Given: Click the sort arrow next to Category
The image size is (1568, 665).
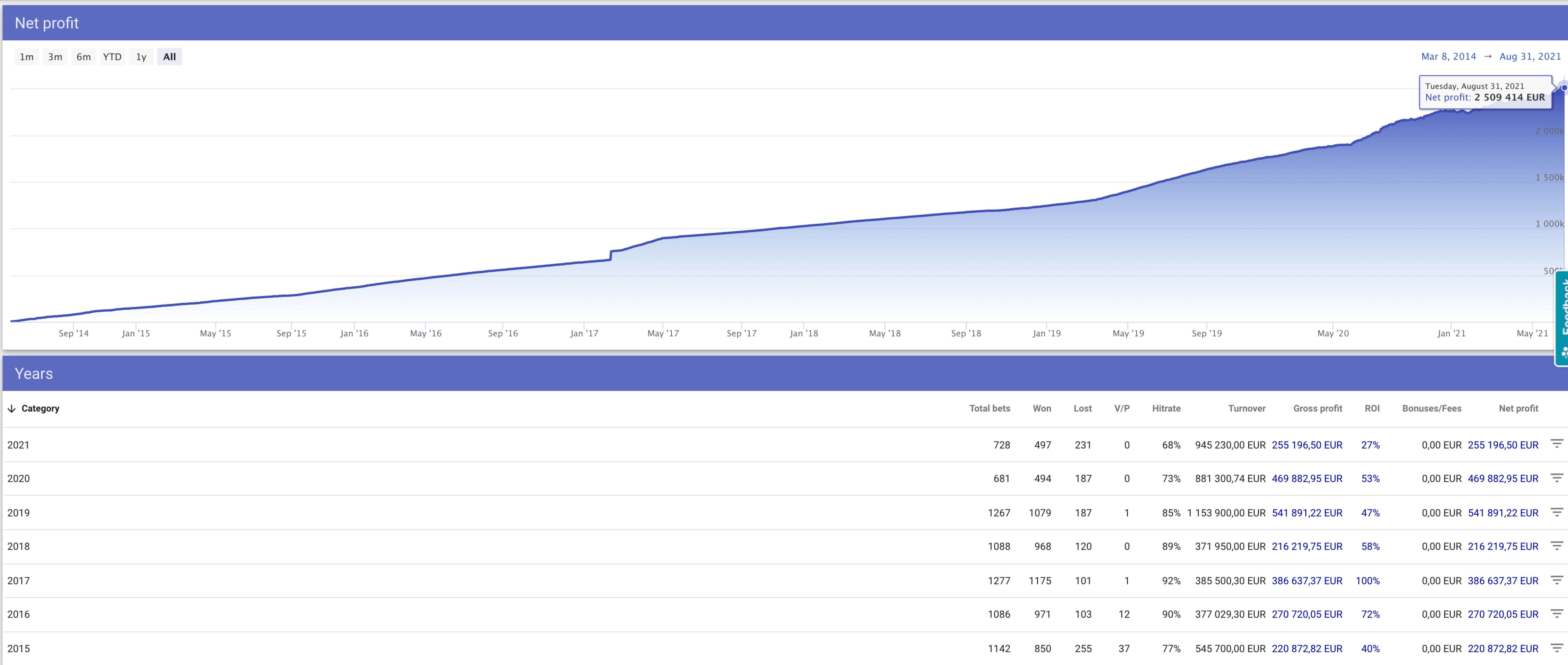Looking at the screenshot, I should pyautogui.click(x=12, y=408).
